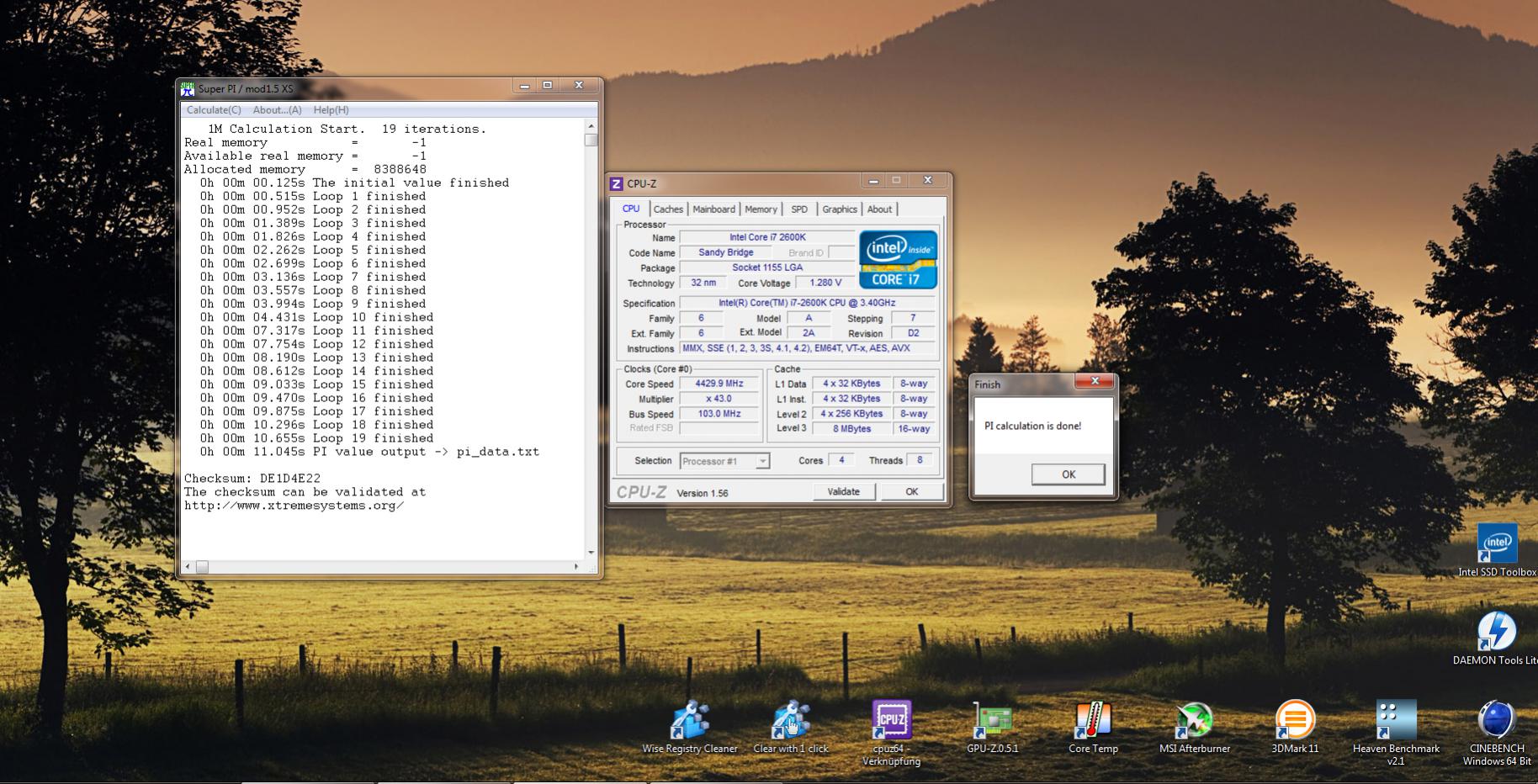1538x784 pixels.
Task: Click Super PI vertical scrollbar down arrow
Action: pyautogui.click(x=591, y=553)
